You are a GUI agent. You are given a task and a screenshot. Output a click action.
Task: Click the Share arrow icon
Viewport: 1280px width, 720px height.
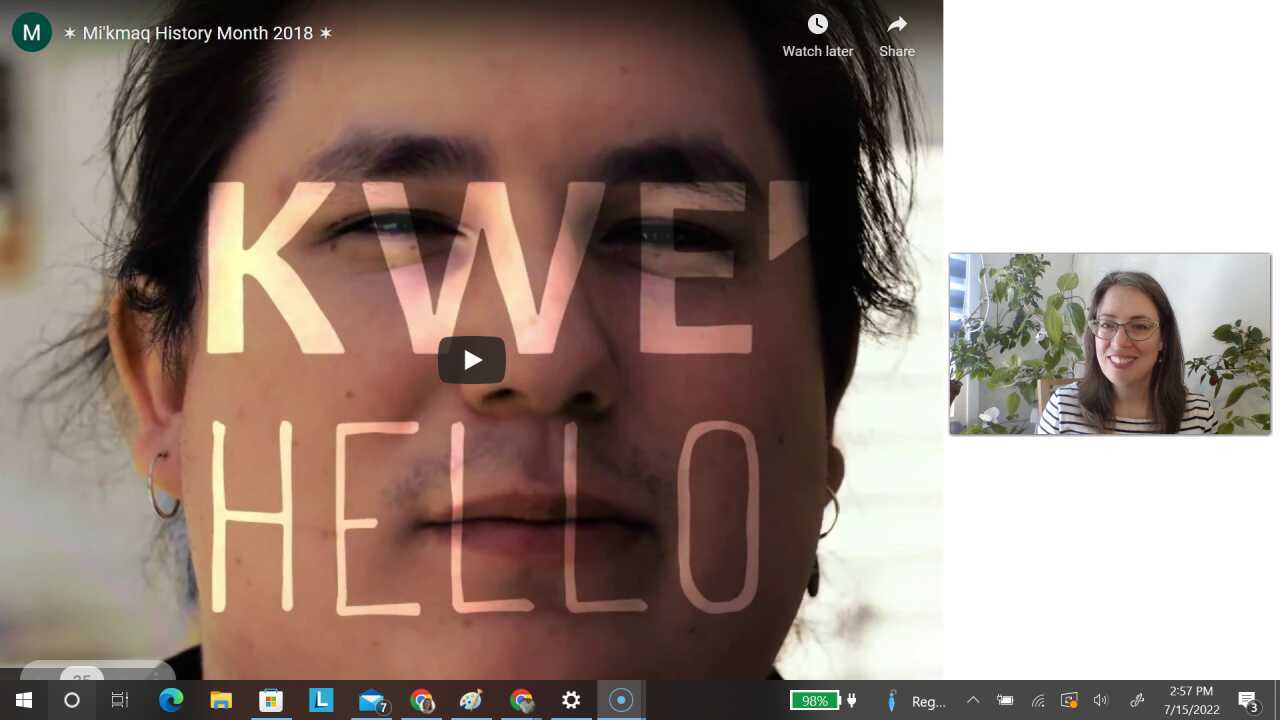pyautogui.click(x=896, y=24)
